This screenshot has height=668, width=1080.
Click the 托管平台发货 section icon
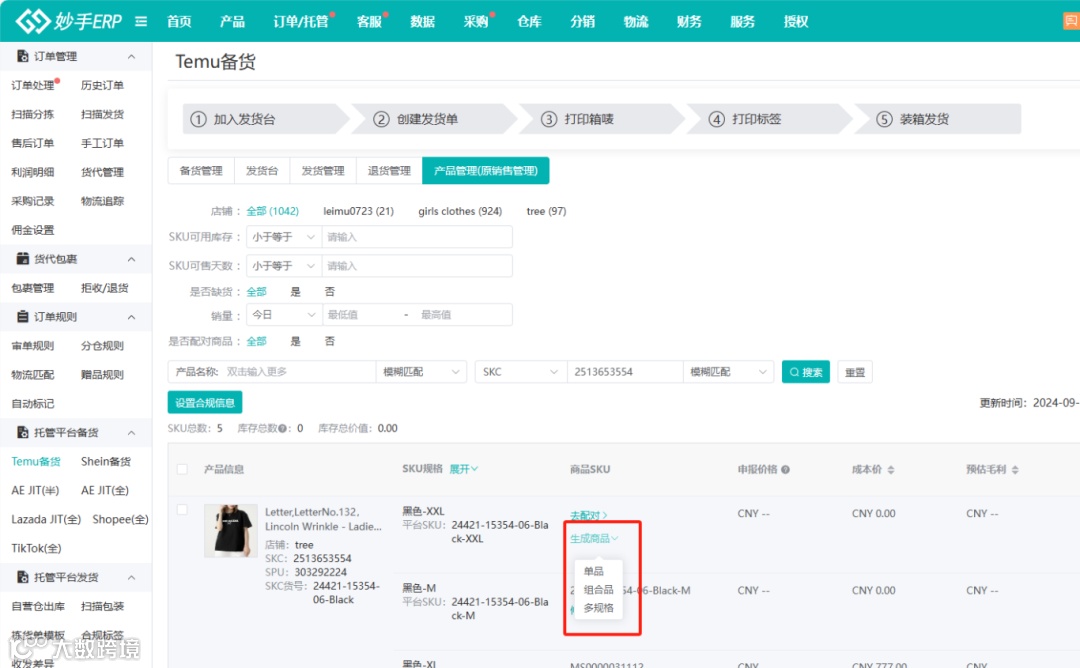[x=23, y=576]
